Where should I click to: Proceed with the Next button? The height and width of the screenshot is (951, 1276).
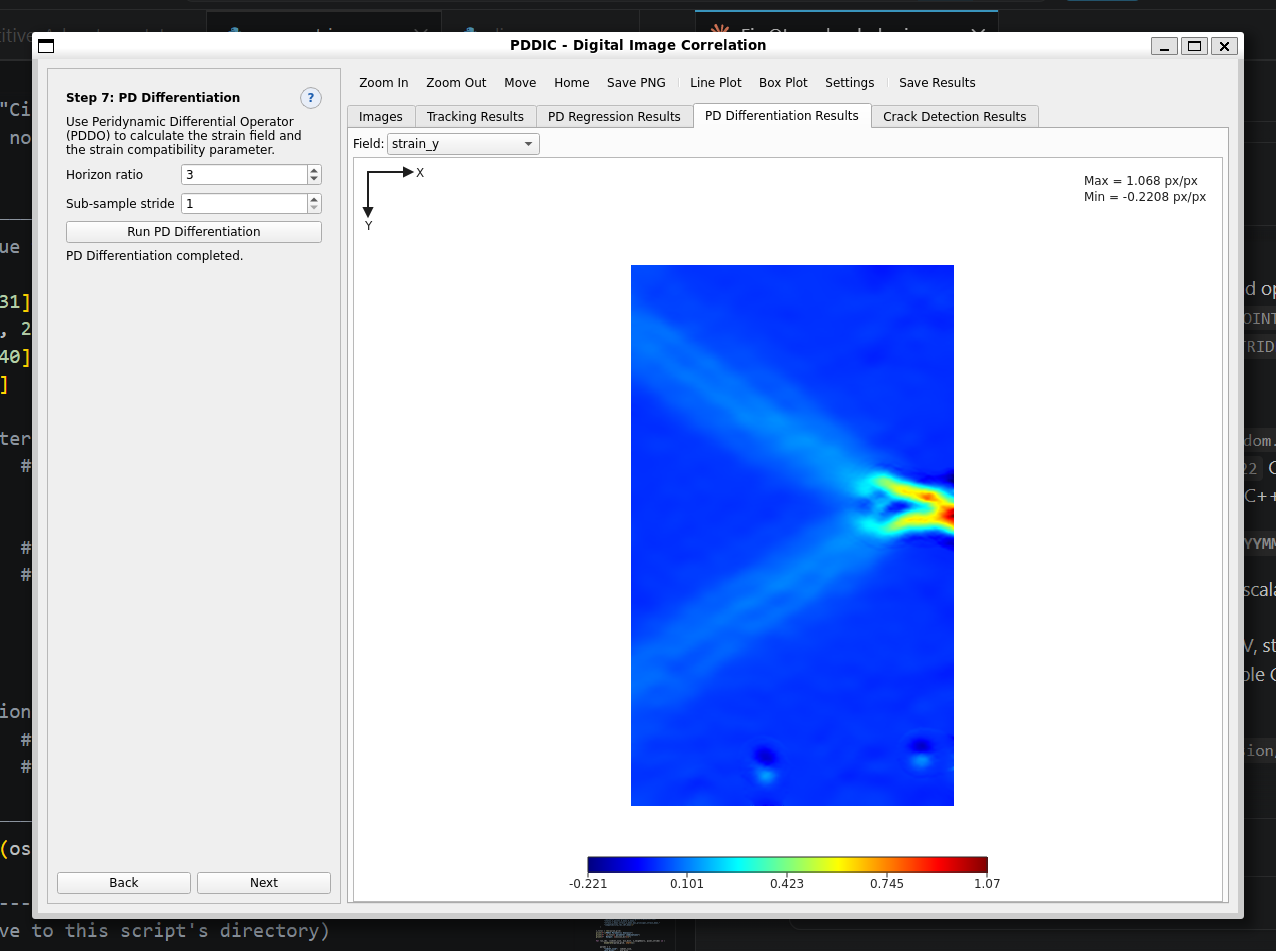click(x=264, y=883)
